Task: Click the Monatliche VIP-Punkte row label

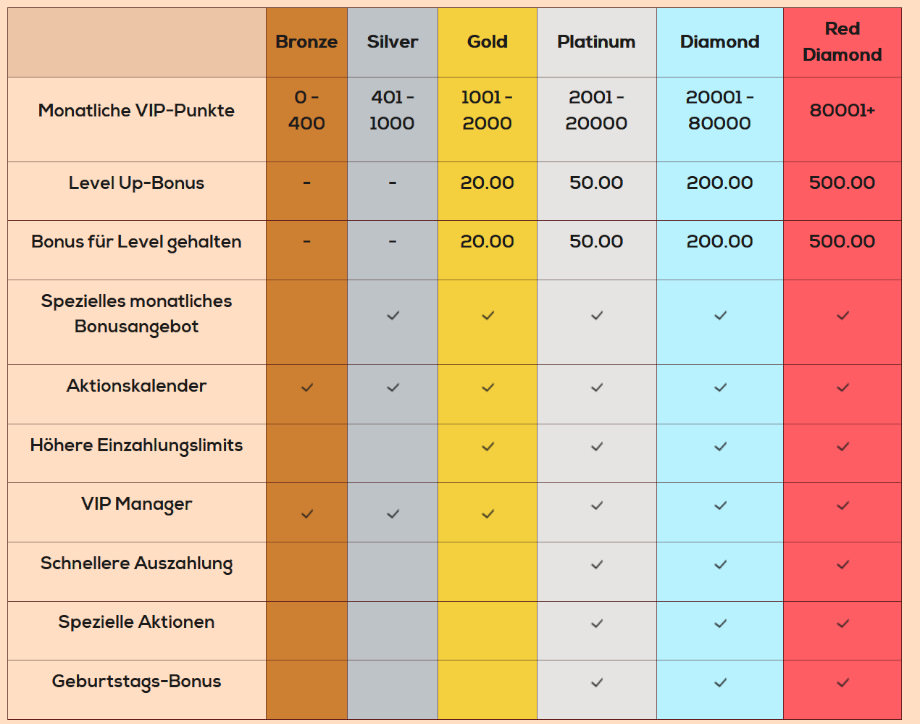Action: pyautogui.click(x=136, y=110)
